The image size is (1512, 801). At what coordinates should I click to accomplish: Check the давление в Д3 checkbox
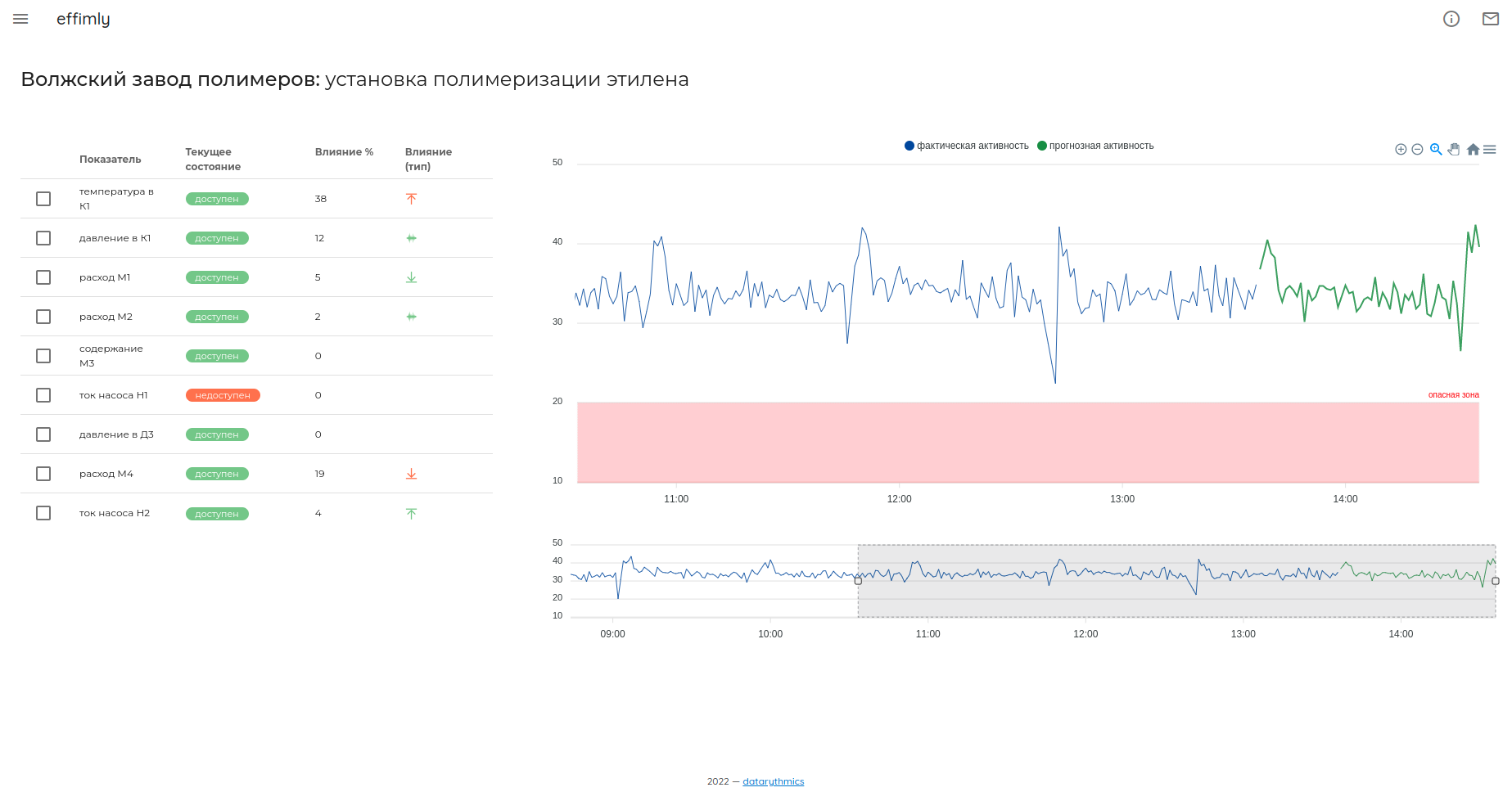pyautogui.click(x=43, y=434)
